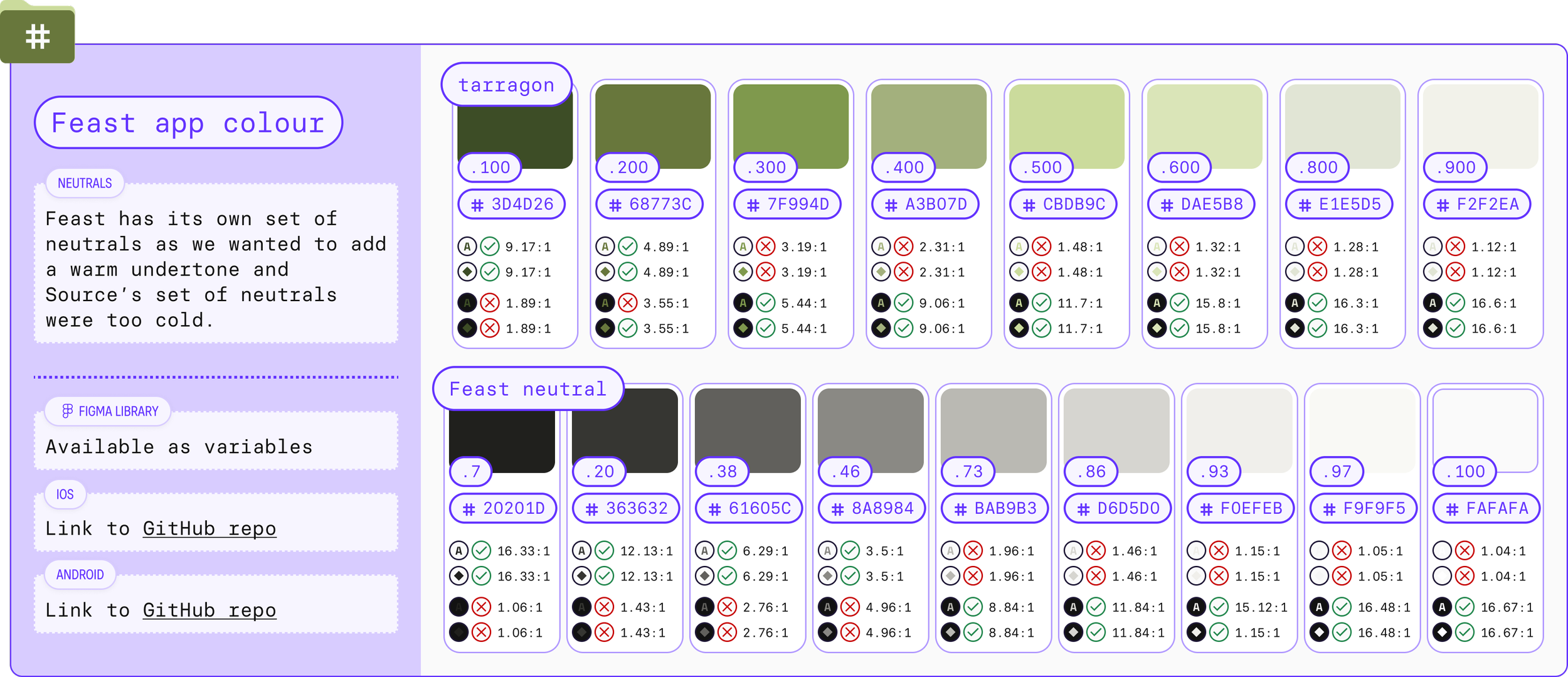
Task: Click the first 16.67:1 pass checkmark icon
Action: tap(1465, 607)
